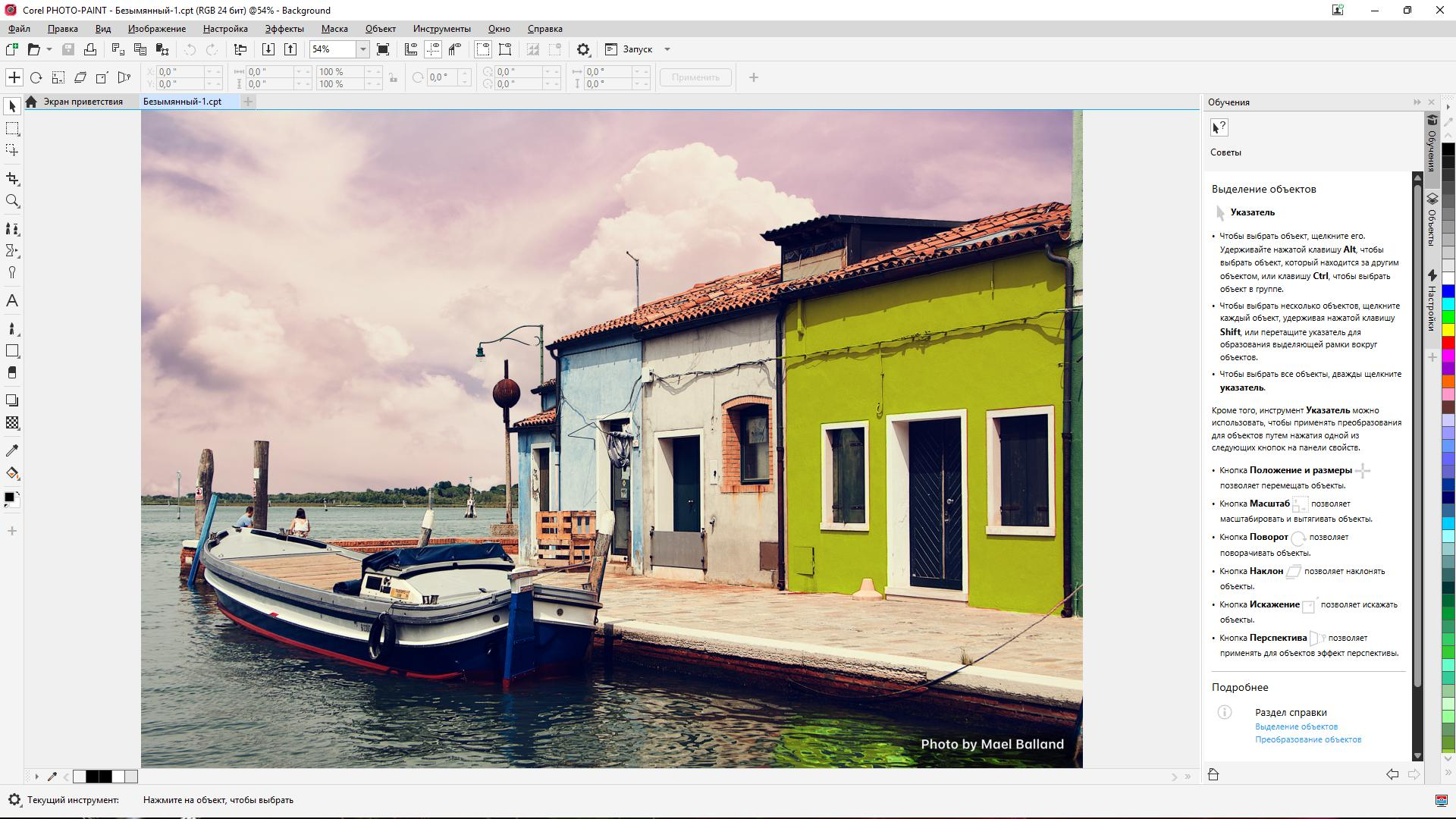Open the Преобразование объектов link

1310,739
